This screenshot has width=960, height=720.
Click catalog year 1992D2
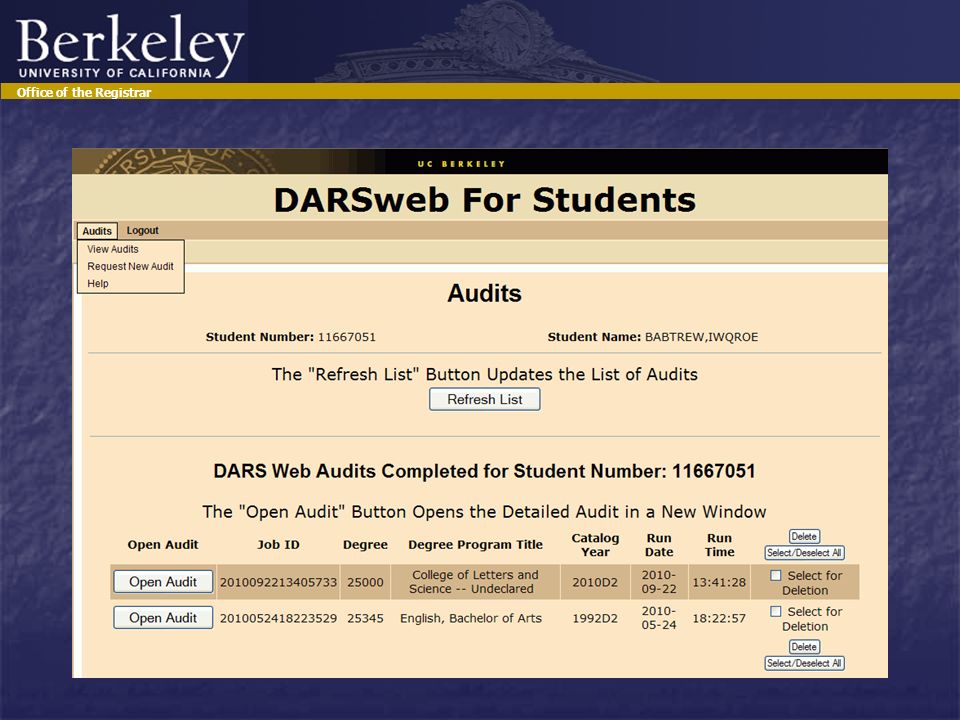coord(595,618)
